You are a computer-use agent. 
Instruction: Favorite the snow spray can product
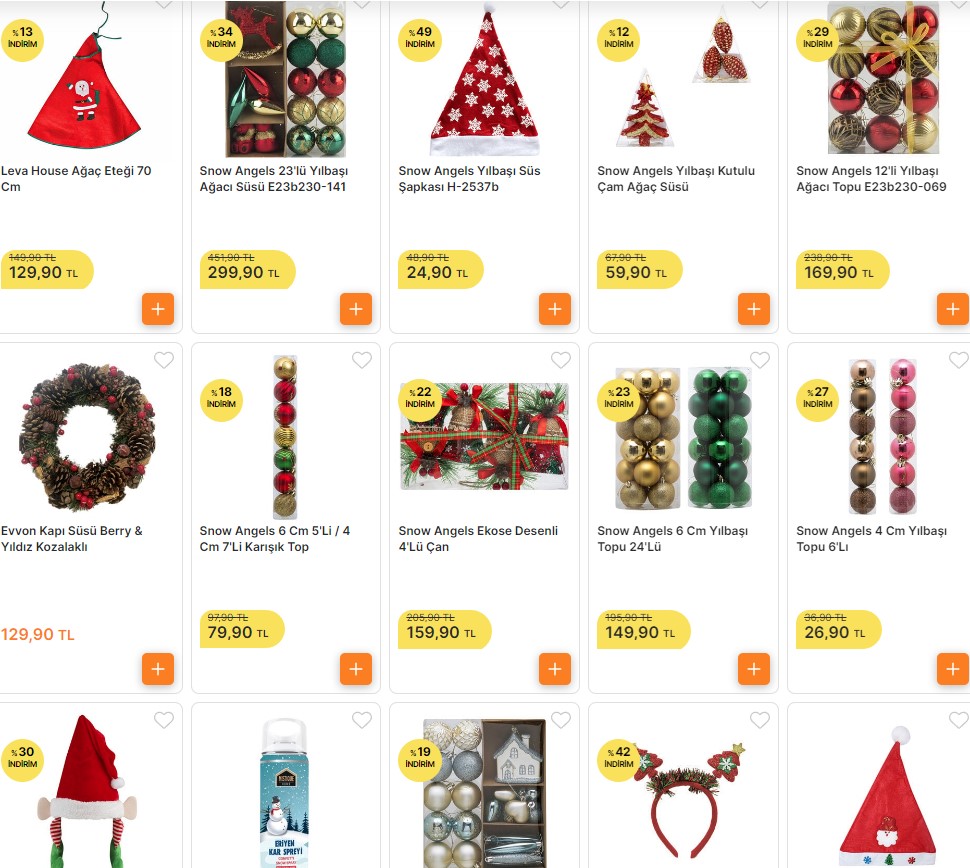click(x=362, y=720)
